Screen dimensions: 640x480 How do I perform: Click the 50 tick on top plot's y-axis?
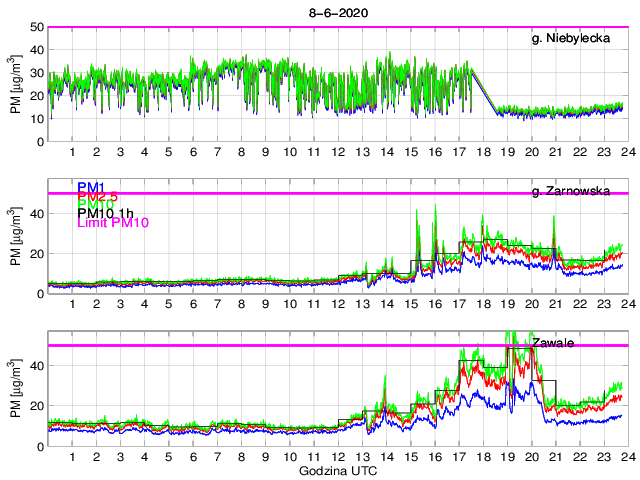[x=37, y=27]
